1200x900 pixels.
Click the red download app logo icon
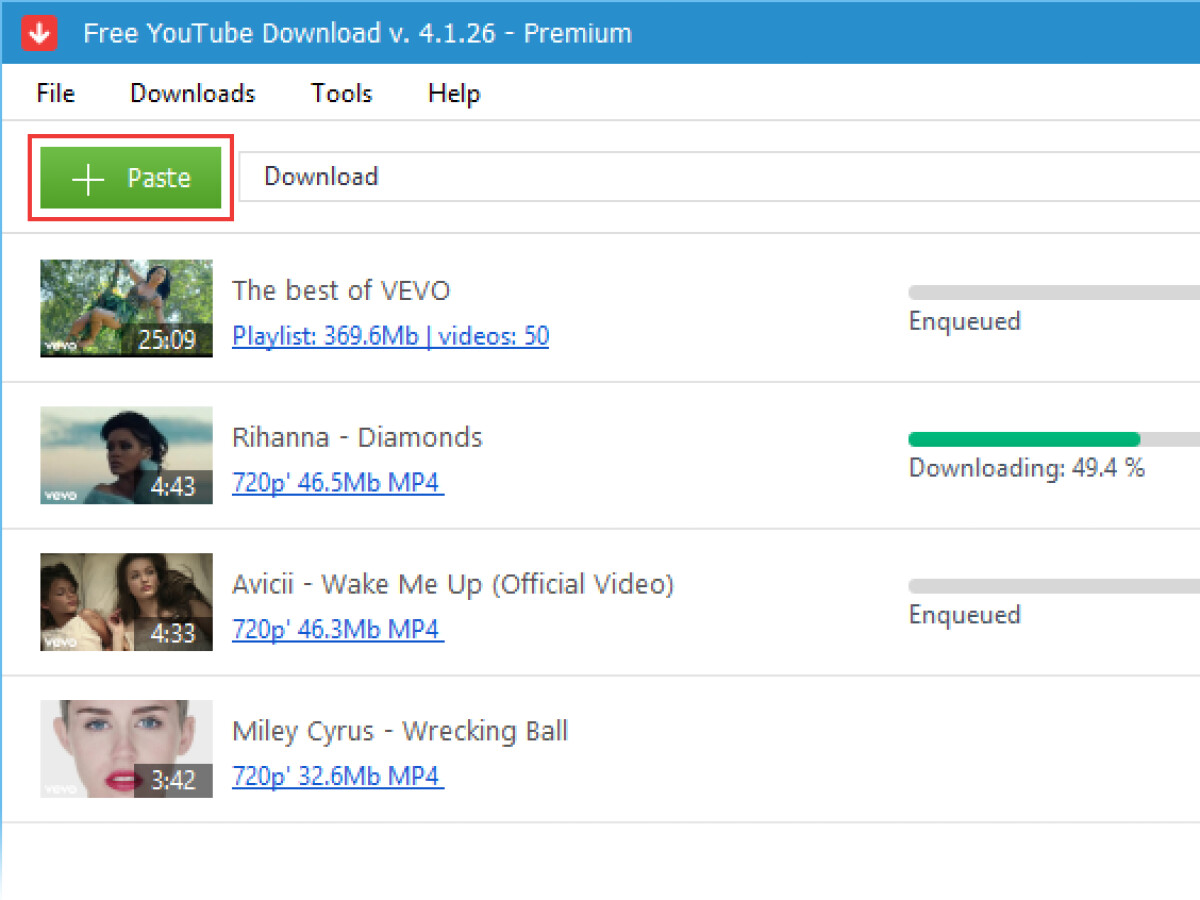click(x=39, y=33)
